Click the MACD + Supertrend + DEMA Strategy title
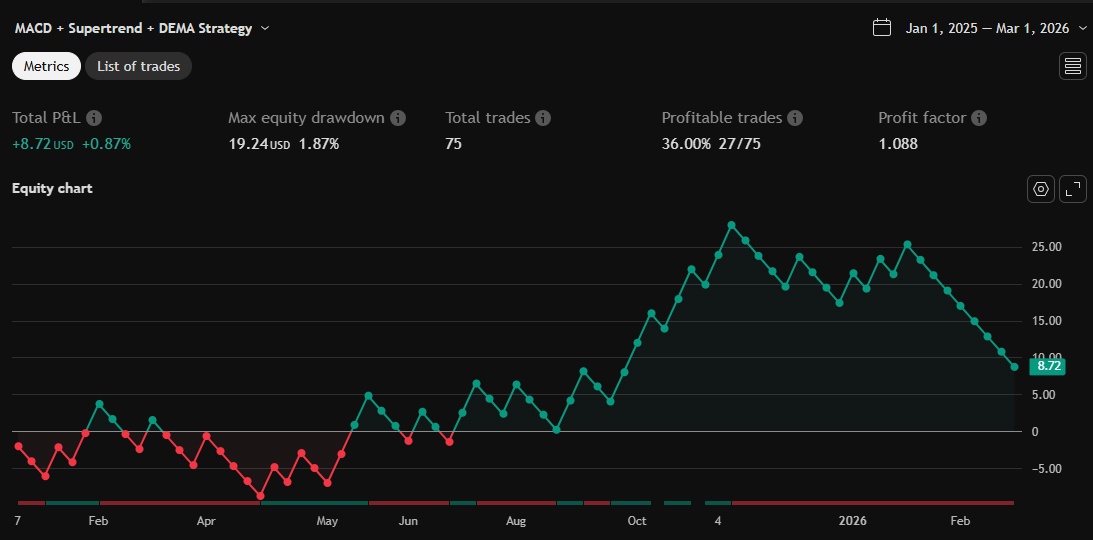The height and width of the screenshot is (540, 1093). 133,28
